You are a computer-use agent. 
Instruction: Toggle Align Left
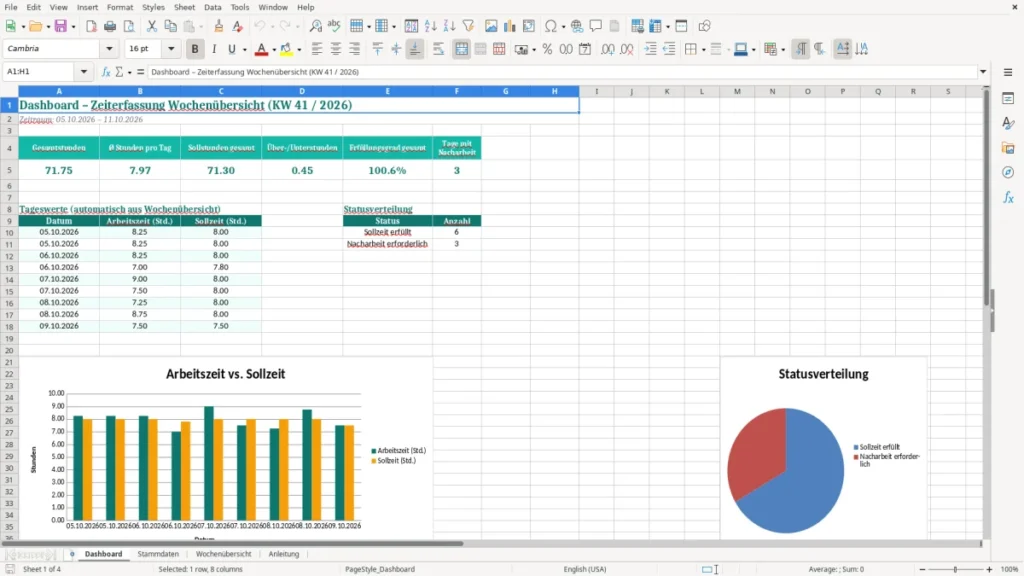(317, 49)
